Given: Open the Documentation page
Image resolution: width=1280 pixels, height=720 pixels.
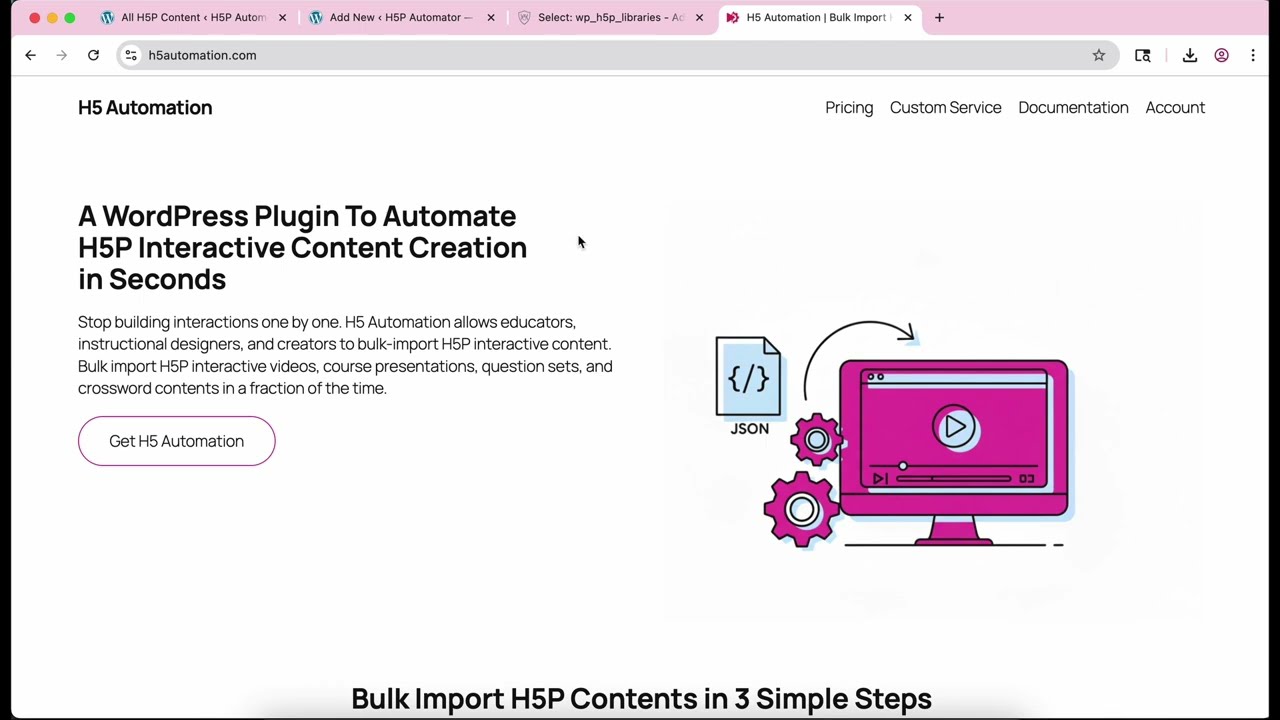Looking at the screenshot, I should click(x=1073, y=107).
